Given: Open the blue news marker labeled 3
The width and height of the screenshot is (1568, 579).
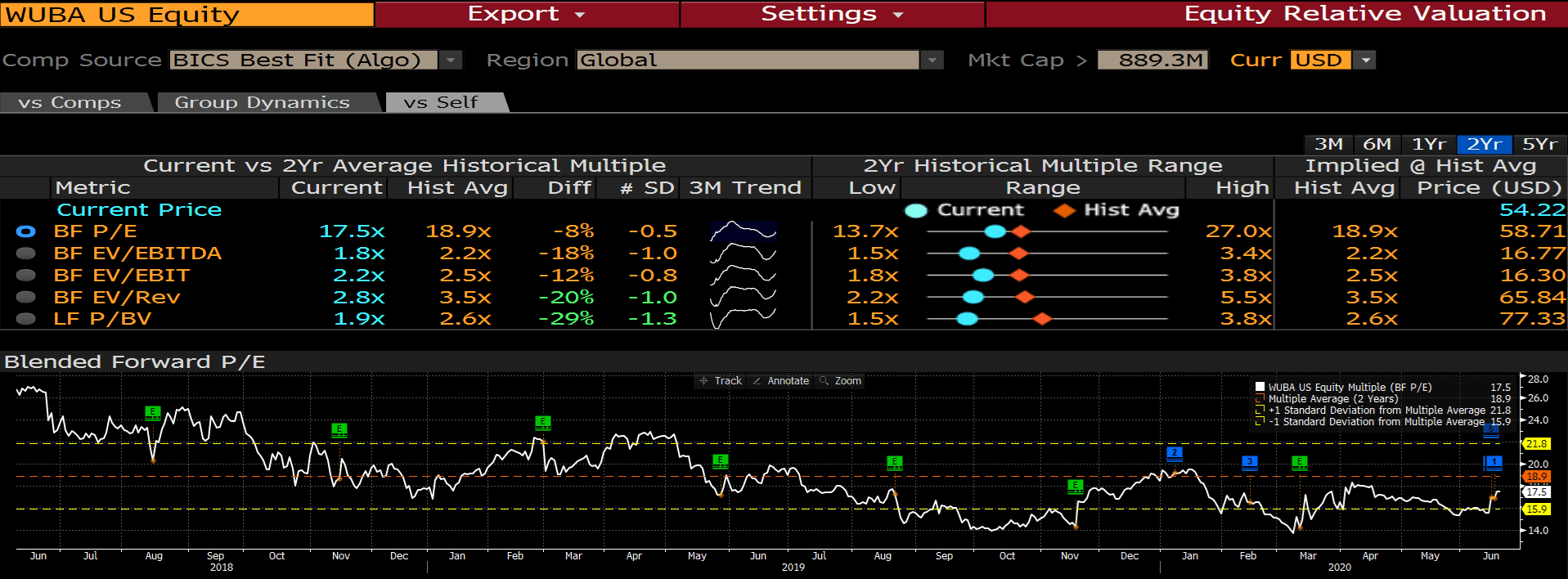Looking at the screenshot, I should click(1249, 463).
